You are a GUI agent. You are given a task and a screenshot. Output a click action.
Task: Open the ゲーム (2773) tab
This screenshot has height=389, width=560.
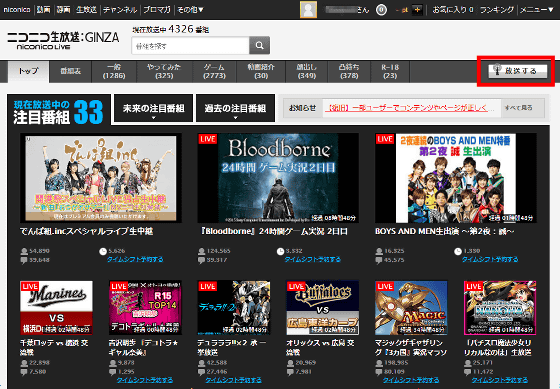click(x=214, y=71)
